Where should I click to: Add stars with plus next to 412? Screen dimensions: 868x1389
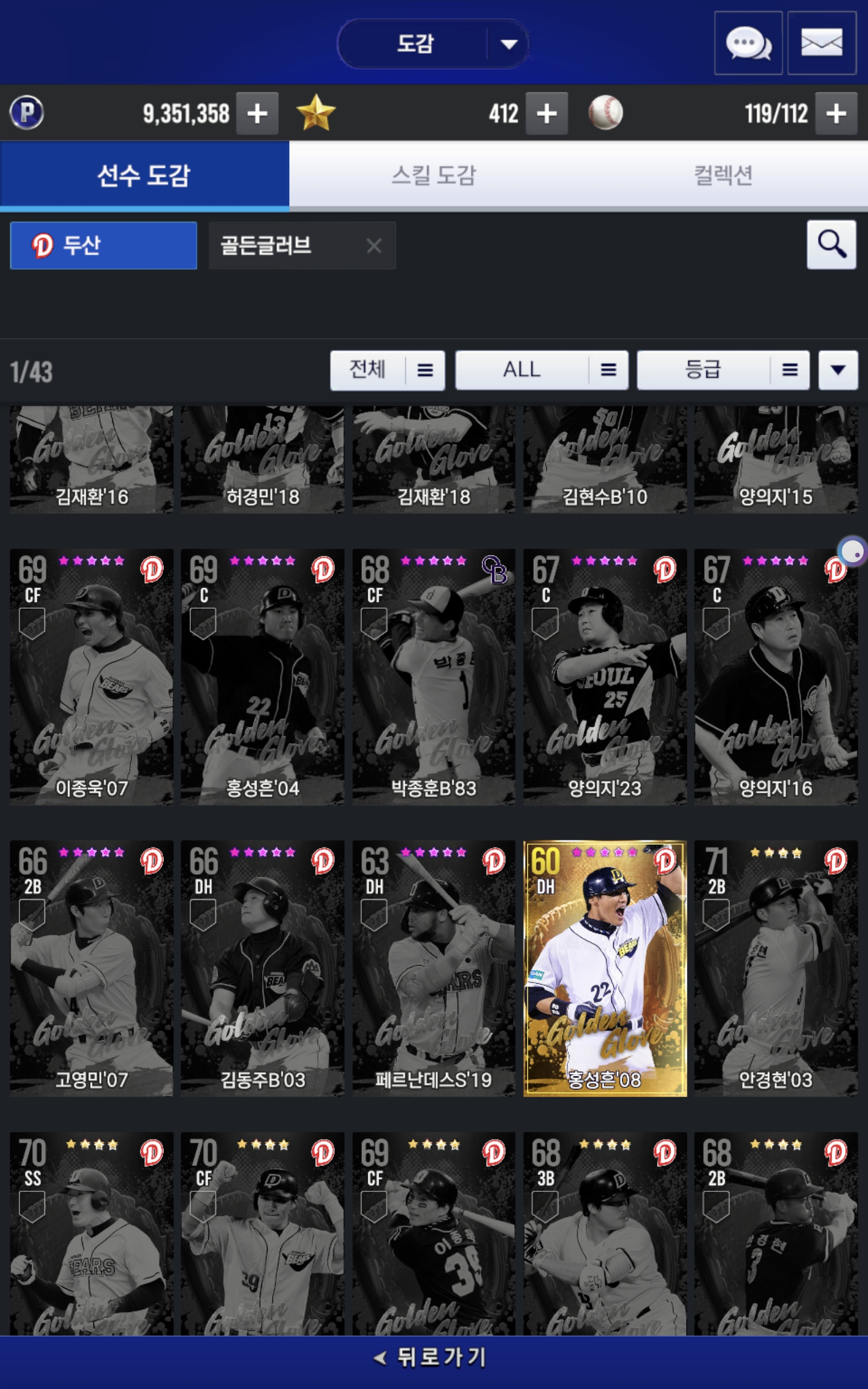coord(546,113)
